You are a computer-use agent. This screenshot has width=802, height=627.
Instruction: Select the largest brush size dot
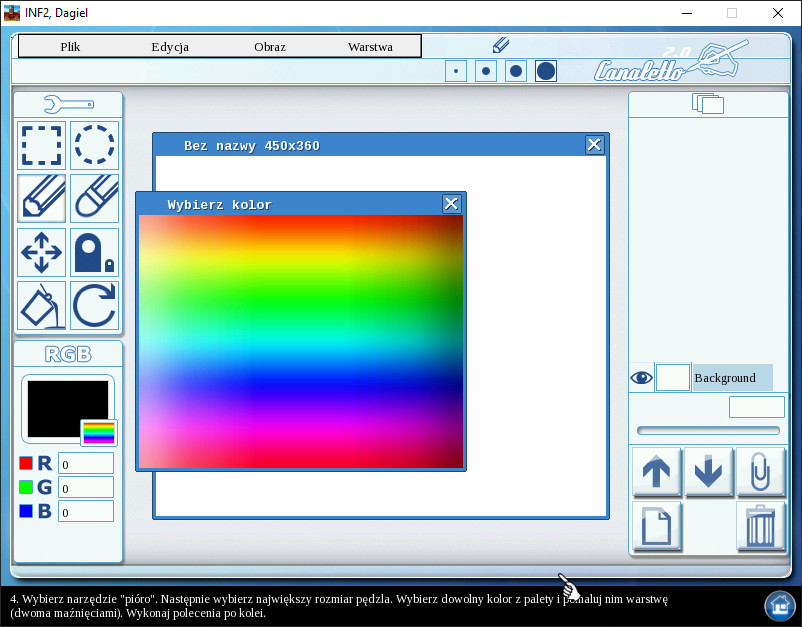coord(545,71)
